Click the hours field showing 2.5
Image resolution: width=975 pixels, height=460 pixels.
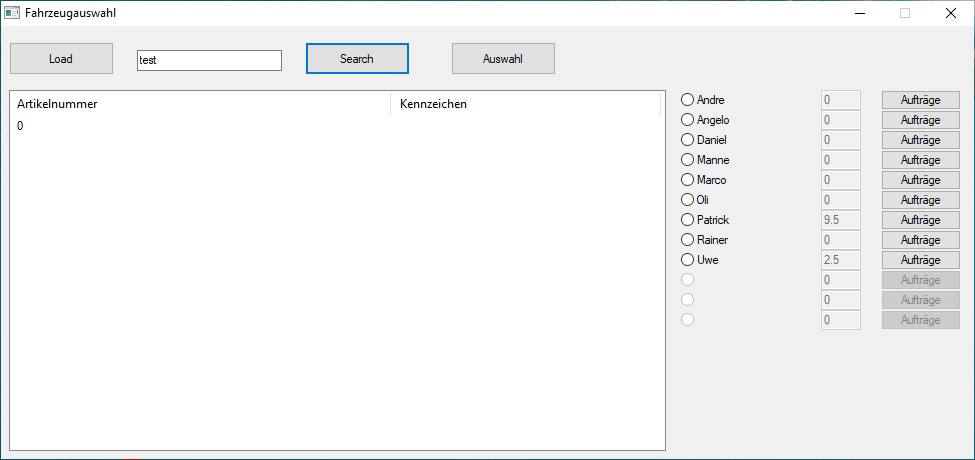[x=840, y=260]
